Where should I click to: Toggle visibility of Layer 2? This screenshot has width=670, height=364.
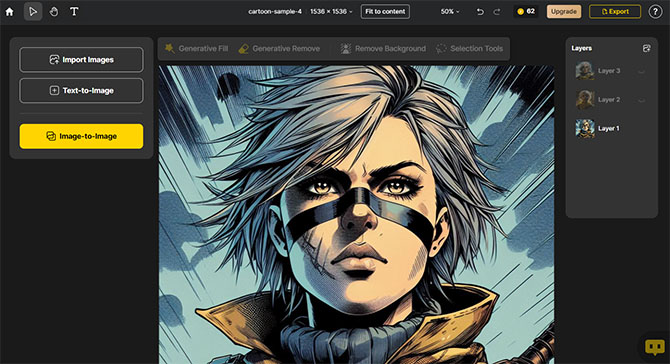[x=641, y=100]
